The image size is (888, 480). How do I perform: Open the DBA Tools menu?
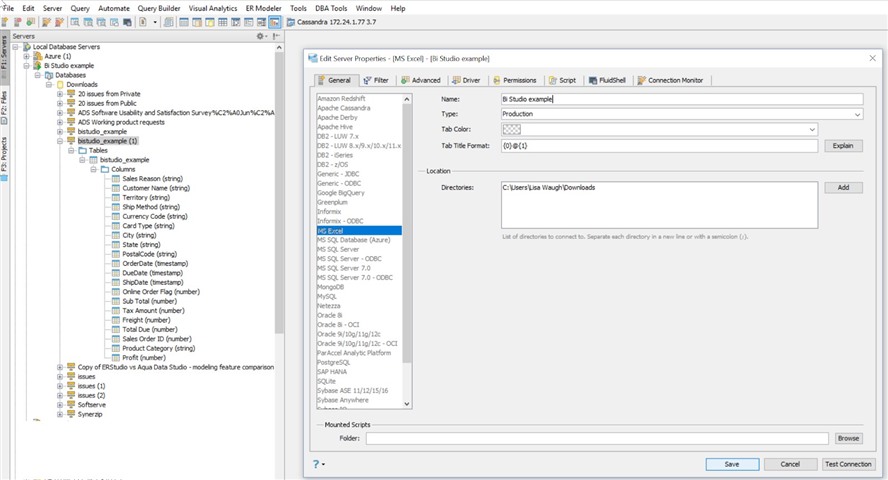[331, 8]
